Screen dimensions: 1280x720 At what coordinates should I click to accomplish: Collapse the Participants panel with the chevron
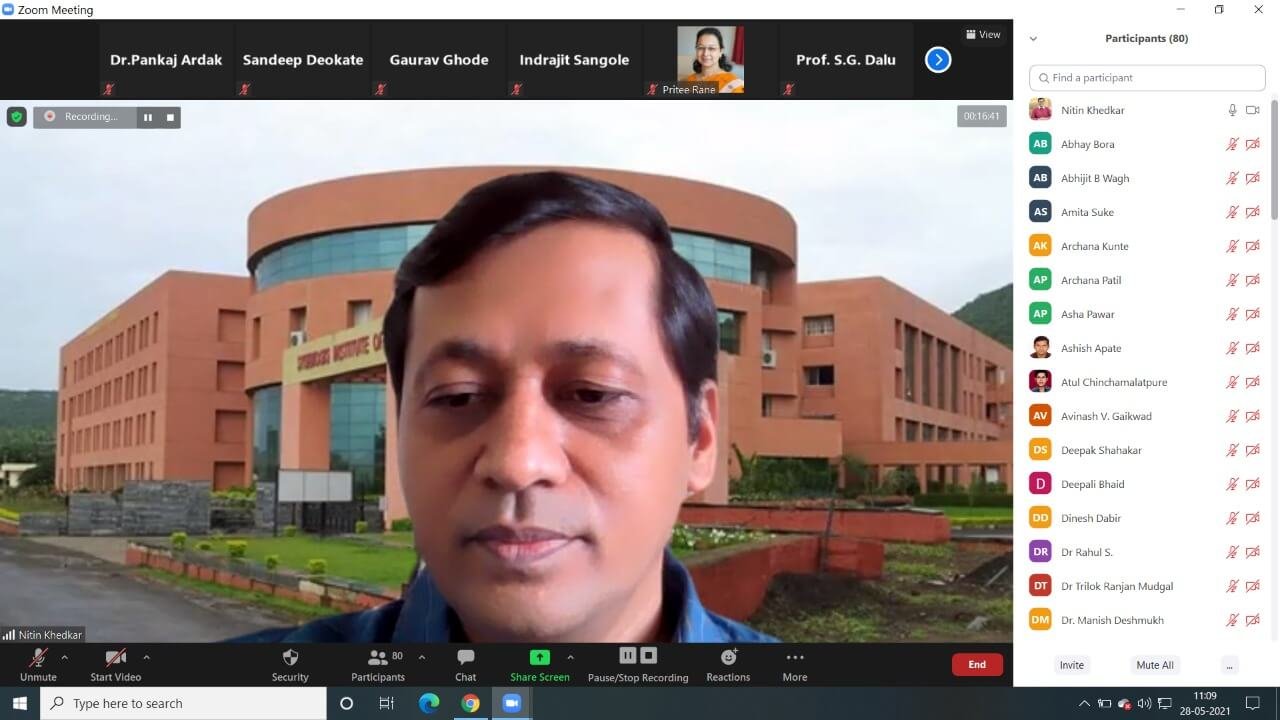tap(1033, 39)
